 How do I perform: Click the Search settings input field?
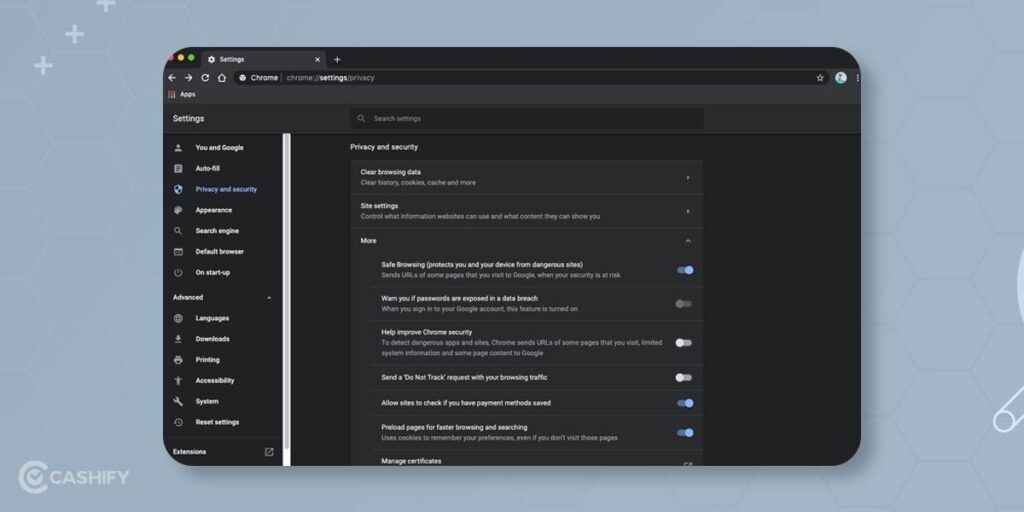(527, 119)
